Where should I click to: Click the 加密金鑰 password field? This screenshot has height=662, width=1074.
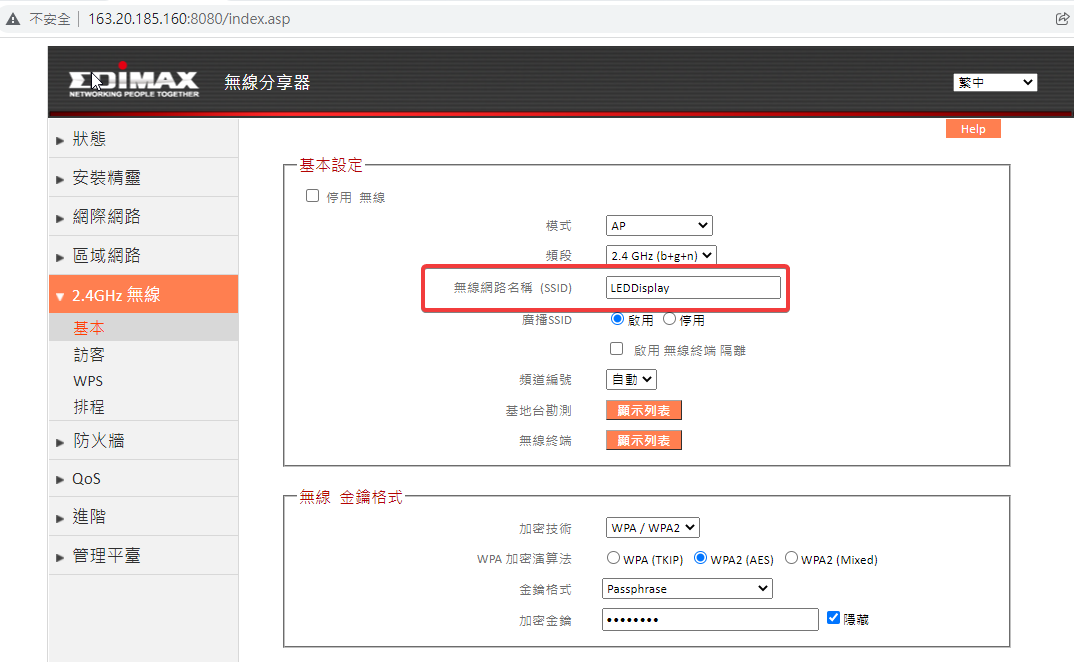pos(710,620)
